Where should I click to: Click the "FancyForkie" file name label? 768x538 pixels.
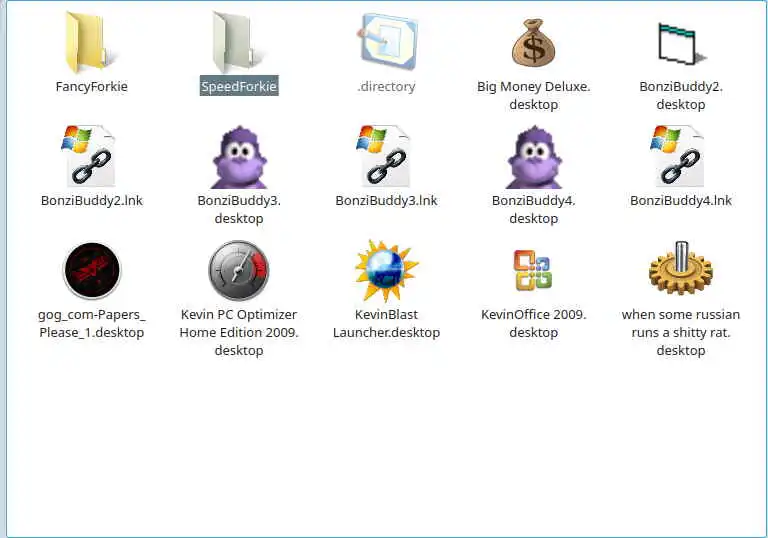(x=92, y=87)
